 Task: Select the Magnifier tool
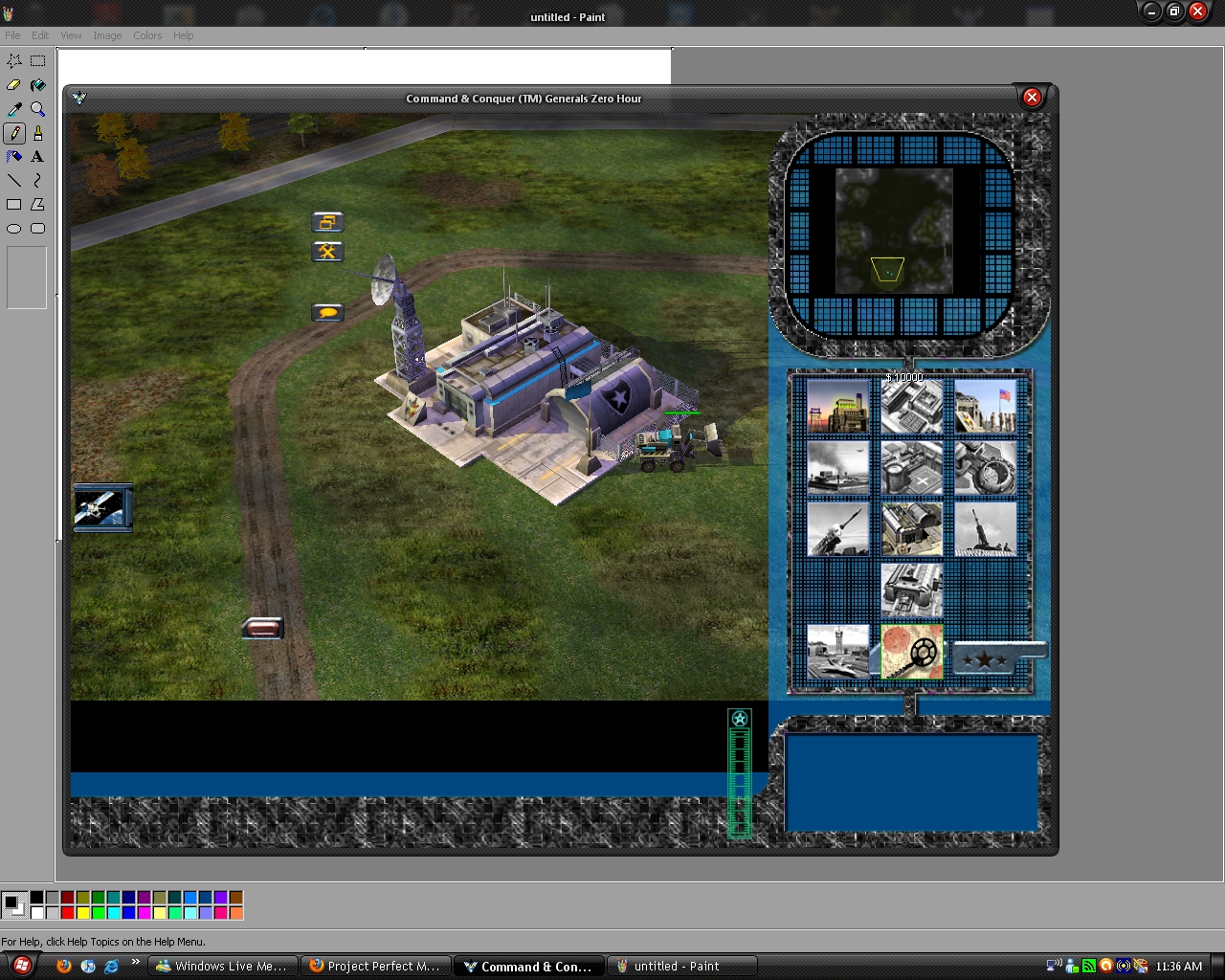[38, 109]
